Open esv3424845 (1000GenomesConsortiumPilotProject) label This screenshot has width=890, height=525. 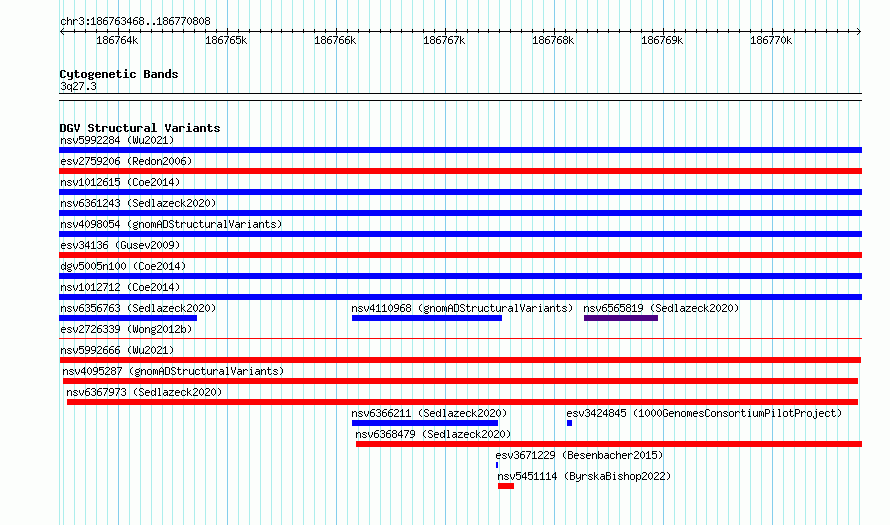tap(704, 413)
